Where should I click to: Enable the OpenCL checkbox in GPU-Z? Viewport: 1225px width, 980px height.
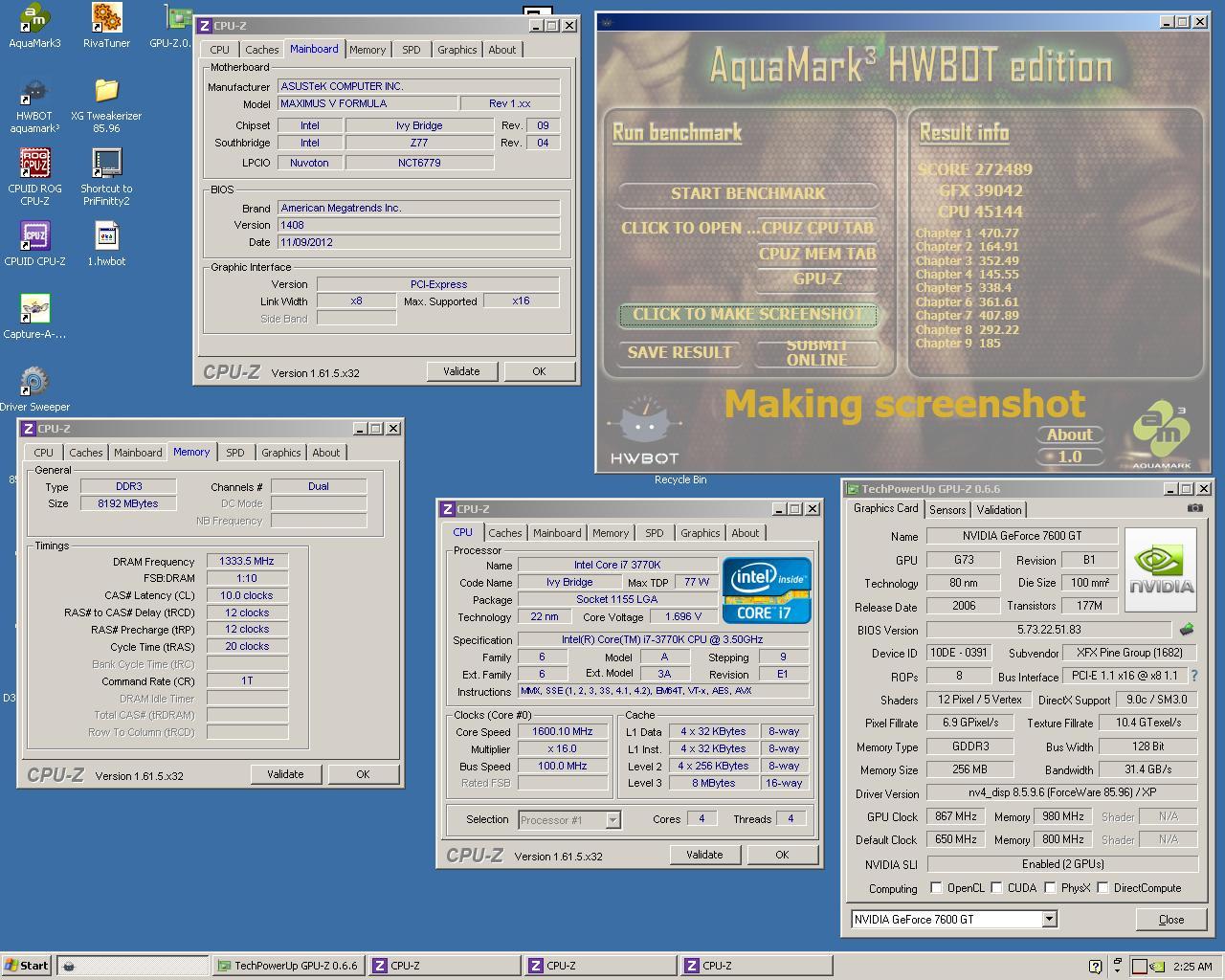936,887
